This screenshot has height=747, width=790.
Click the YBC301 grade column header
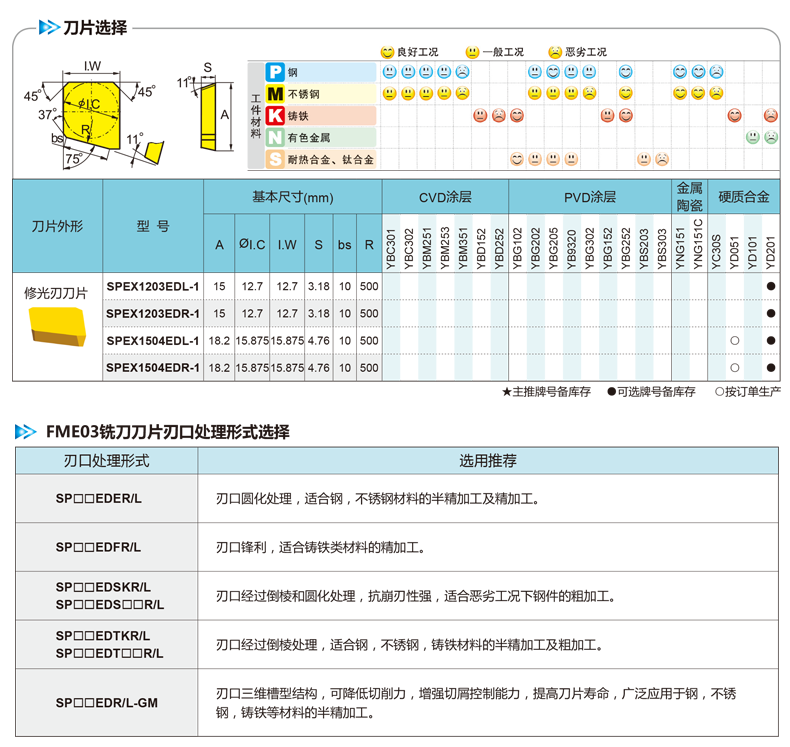click(391, 249)
